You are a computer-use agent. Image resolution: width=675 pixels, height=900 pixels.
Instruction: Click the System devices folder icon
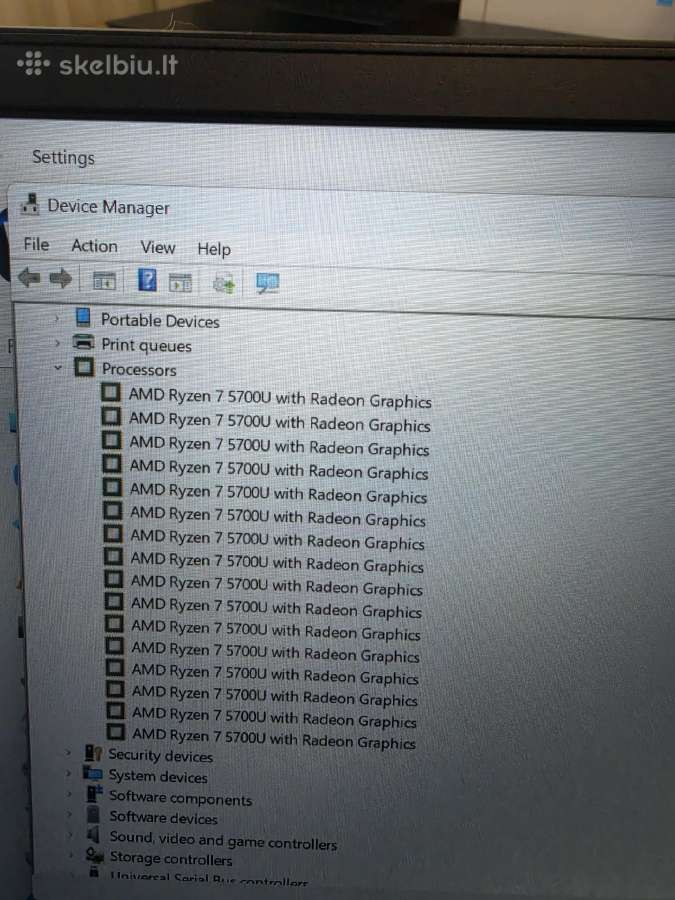93,773
